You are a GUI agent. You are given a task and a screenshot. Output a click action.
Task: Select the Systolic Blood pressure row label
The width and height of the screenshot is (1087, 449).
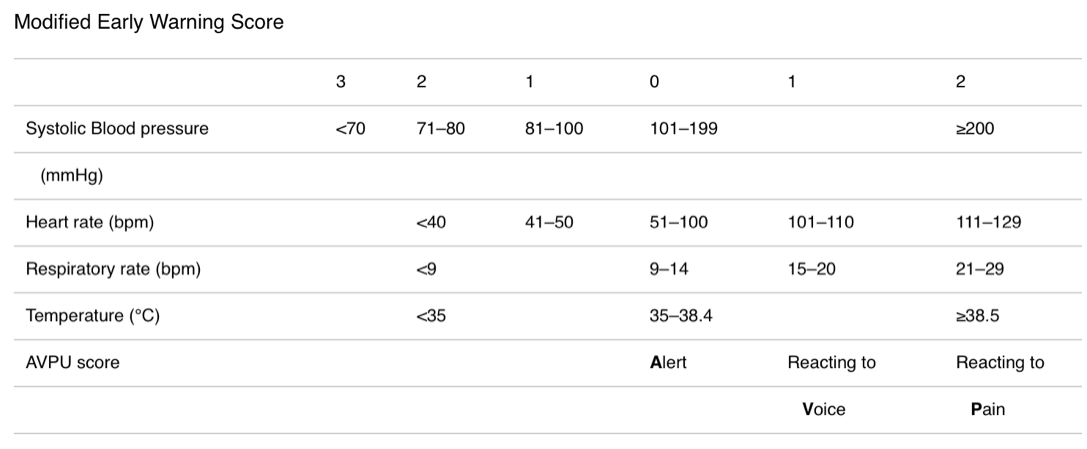117,129
